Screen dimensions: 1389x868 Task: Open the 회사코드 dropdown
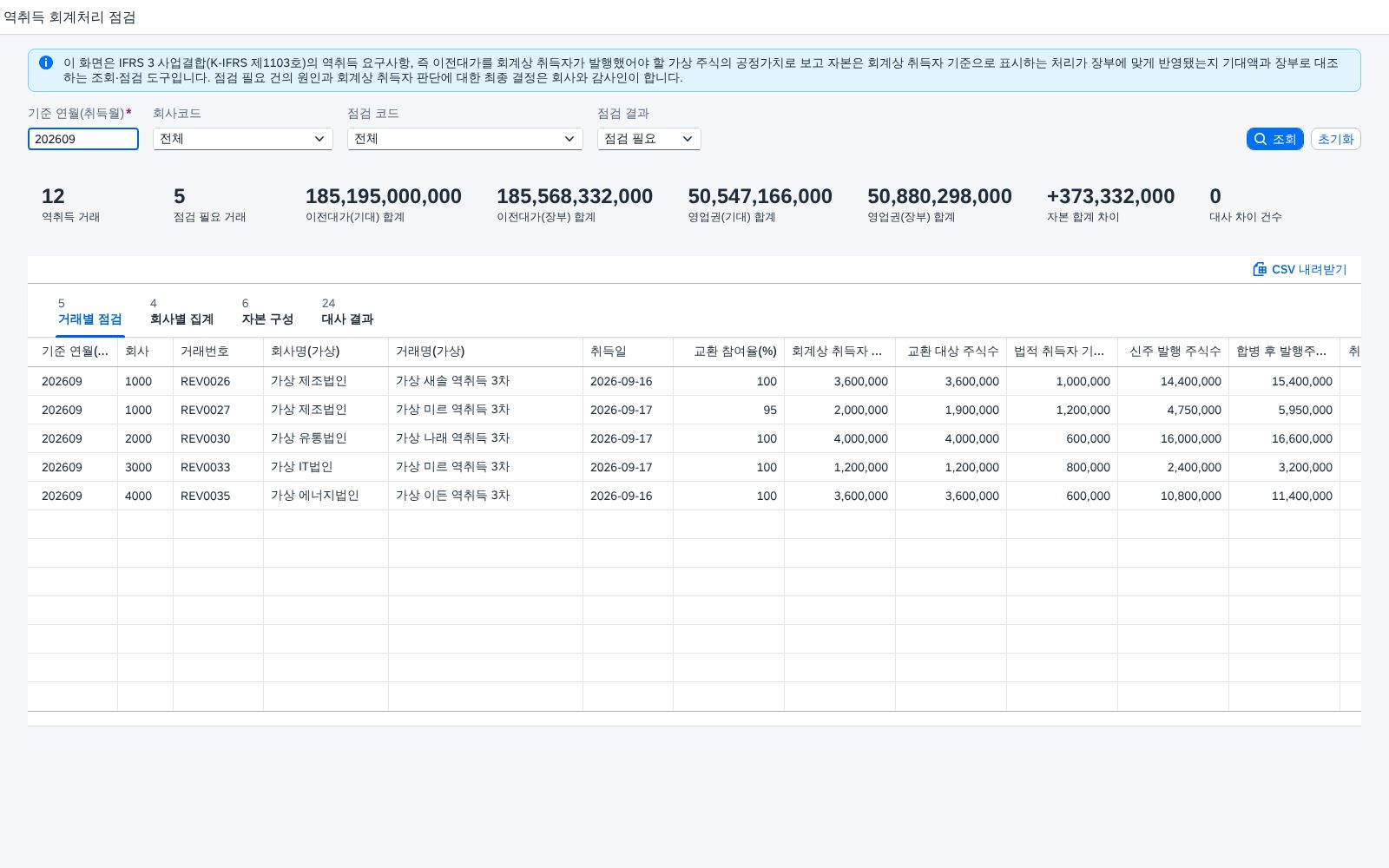point(243,139)
